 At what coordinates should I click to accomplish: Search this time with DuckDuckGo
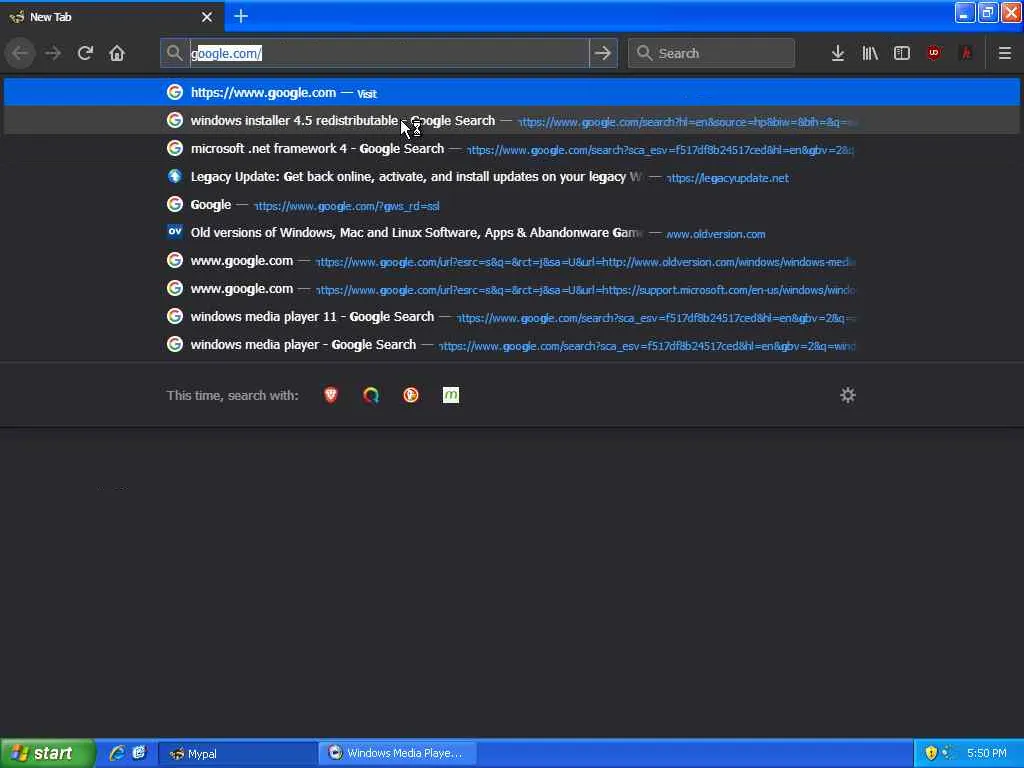tap(411, 395)
